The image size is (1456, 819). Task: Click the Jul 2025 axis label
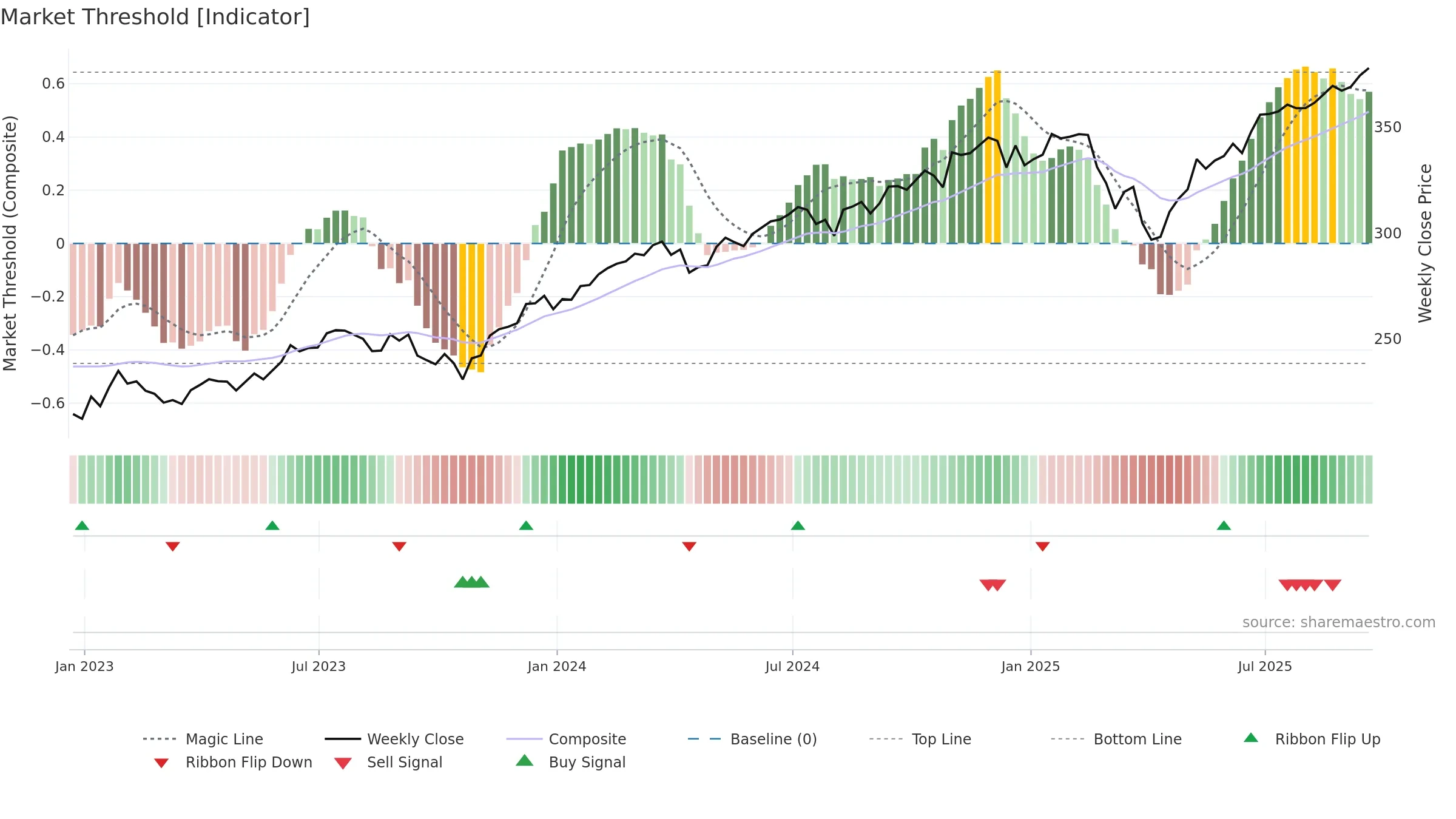[1265, 666]
